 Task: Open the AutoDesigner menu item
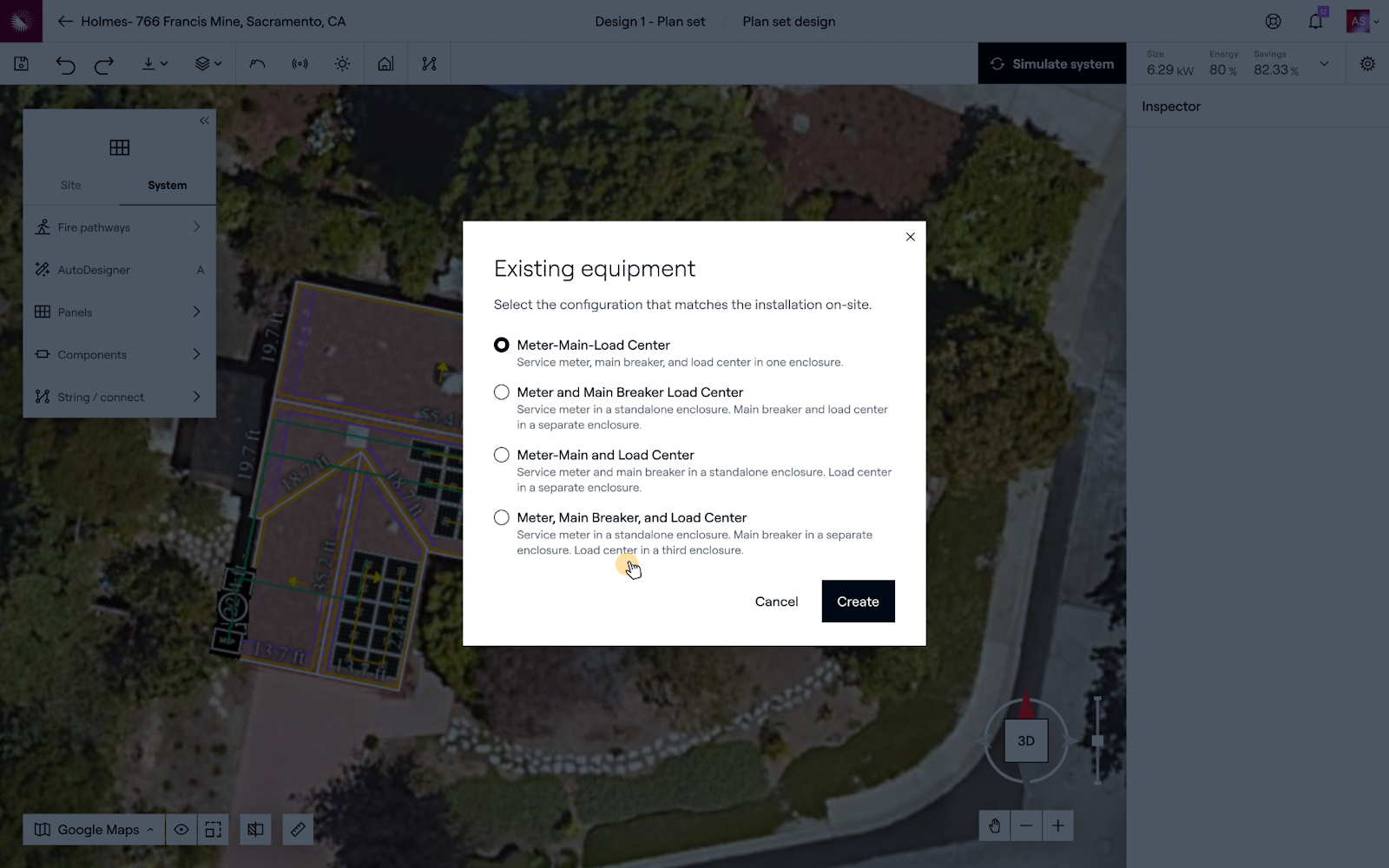120,270
